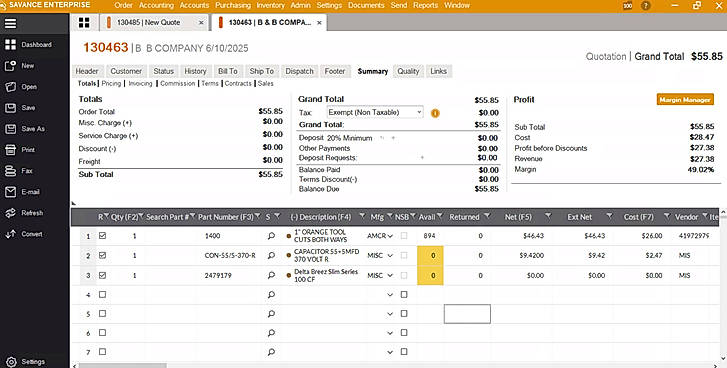This screenshot has height=368, width=727.
Task: Click the 100 zoom indicator icon
Action: (627, 6)
